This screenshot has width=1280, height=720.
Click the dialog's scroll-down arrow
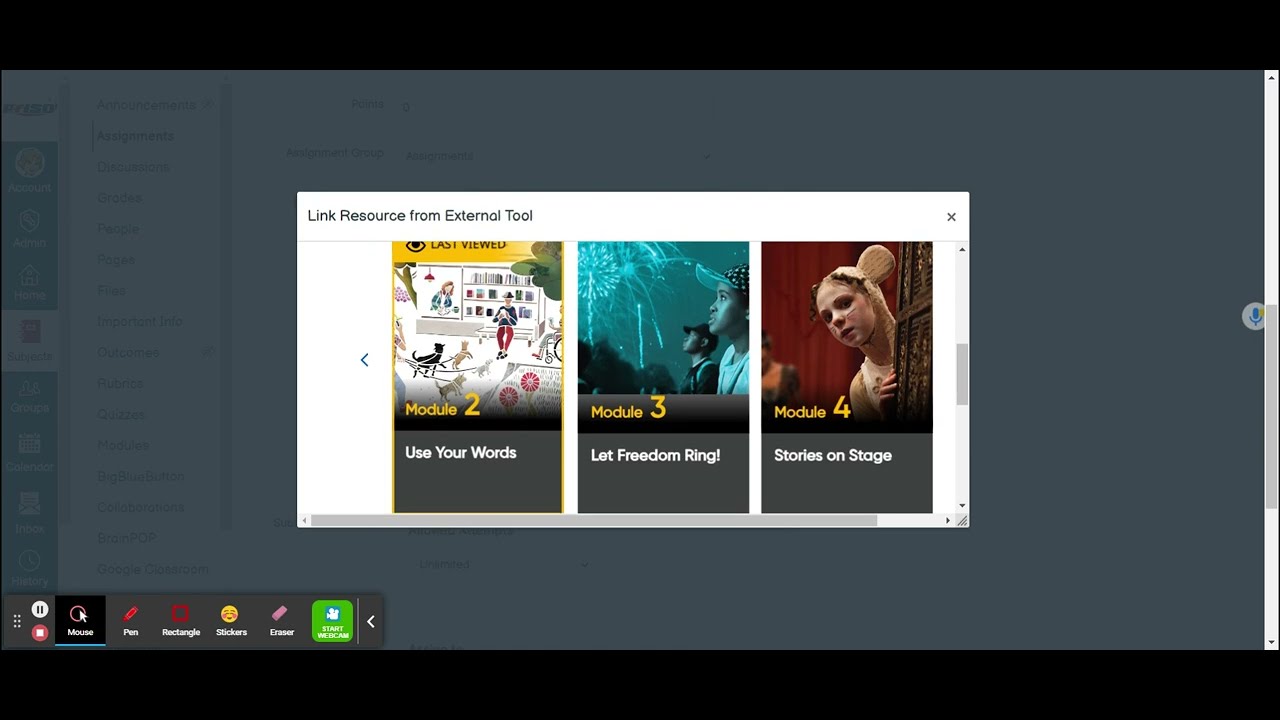point(962,506)
